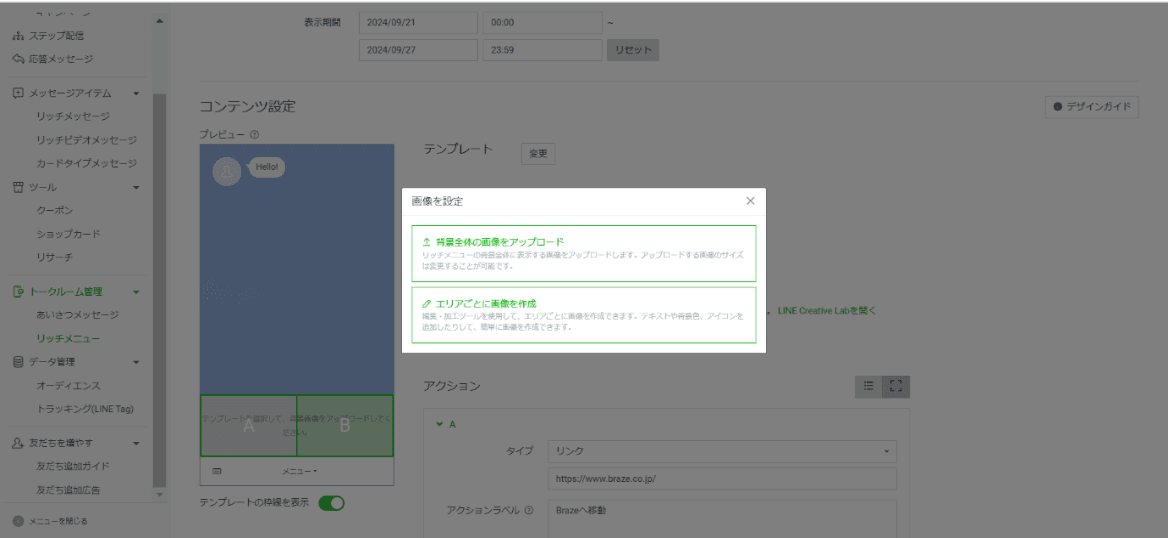Click the アクションラベル help icon
The width and height of the screenshot is (1168, 538).
point(528,511)
